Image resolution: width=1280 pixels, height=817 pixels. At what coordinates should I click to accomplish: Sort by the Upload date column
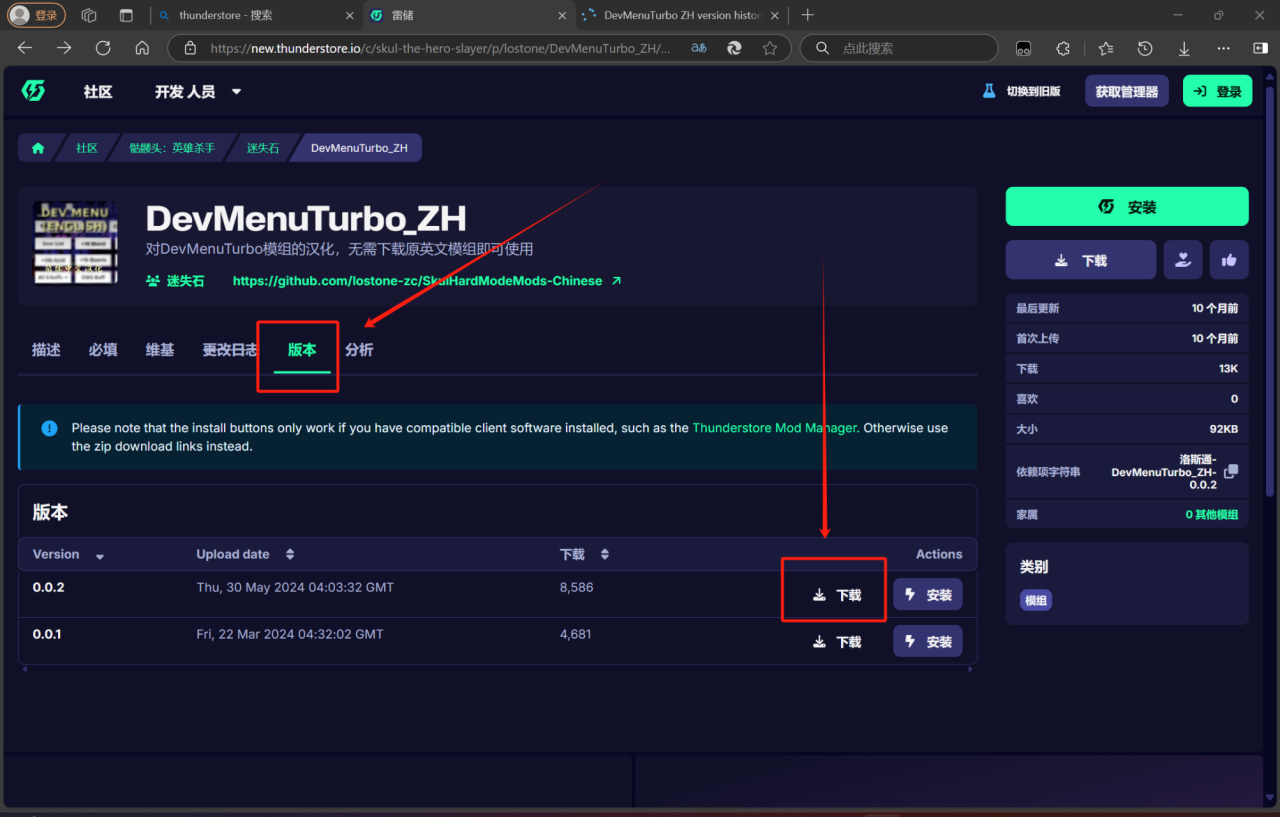[245, 554]
